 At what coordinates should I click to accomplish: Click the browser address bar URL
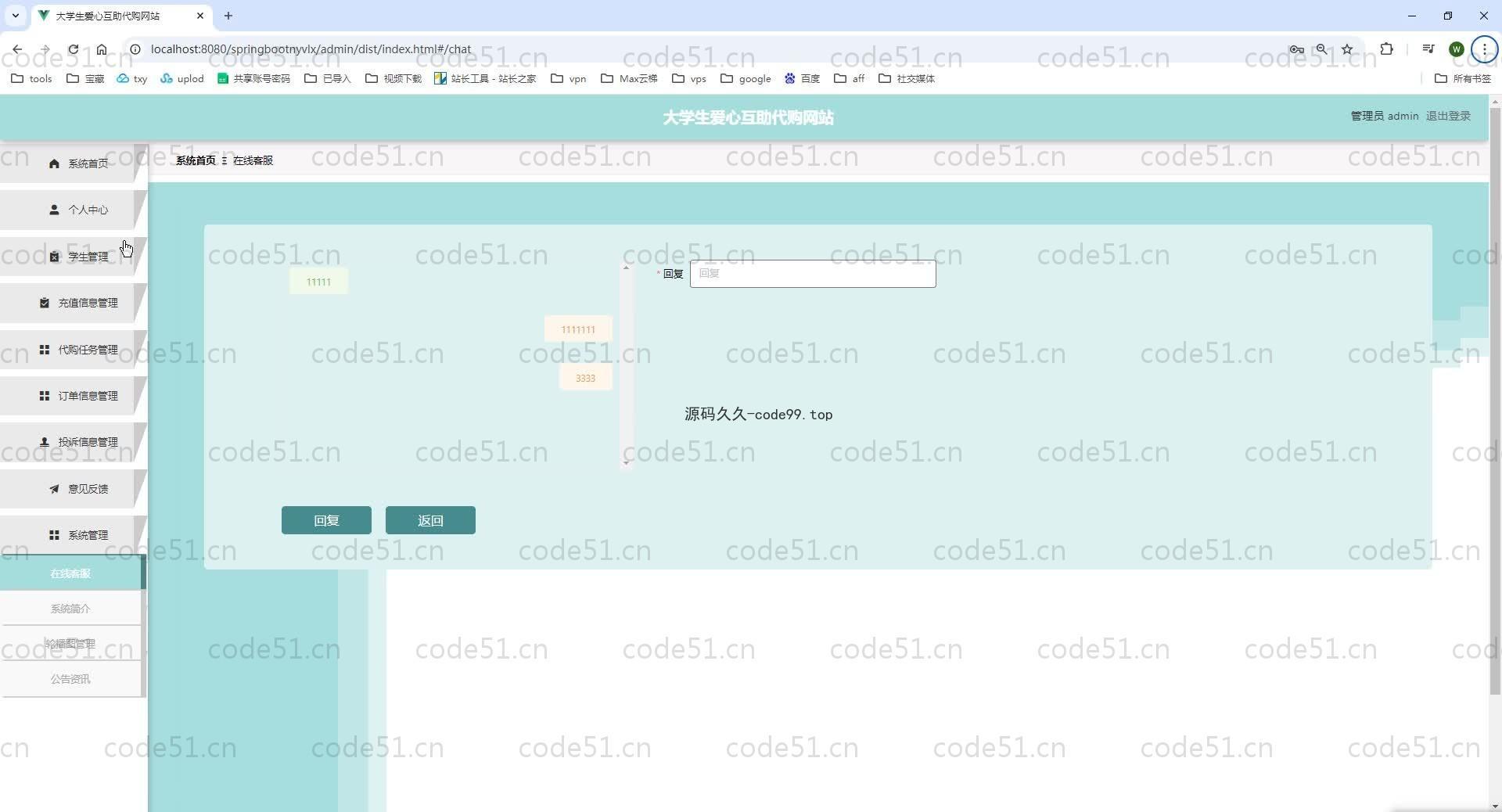point(311,49)
